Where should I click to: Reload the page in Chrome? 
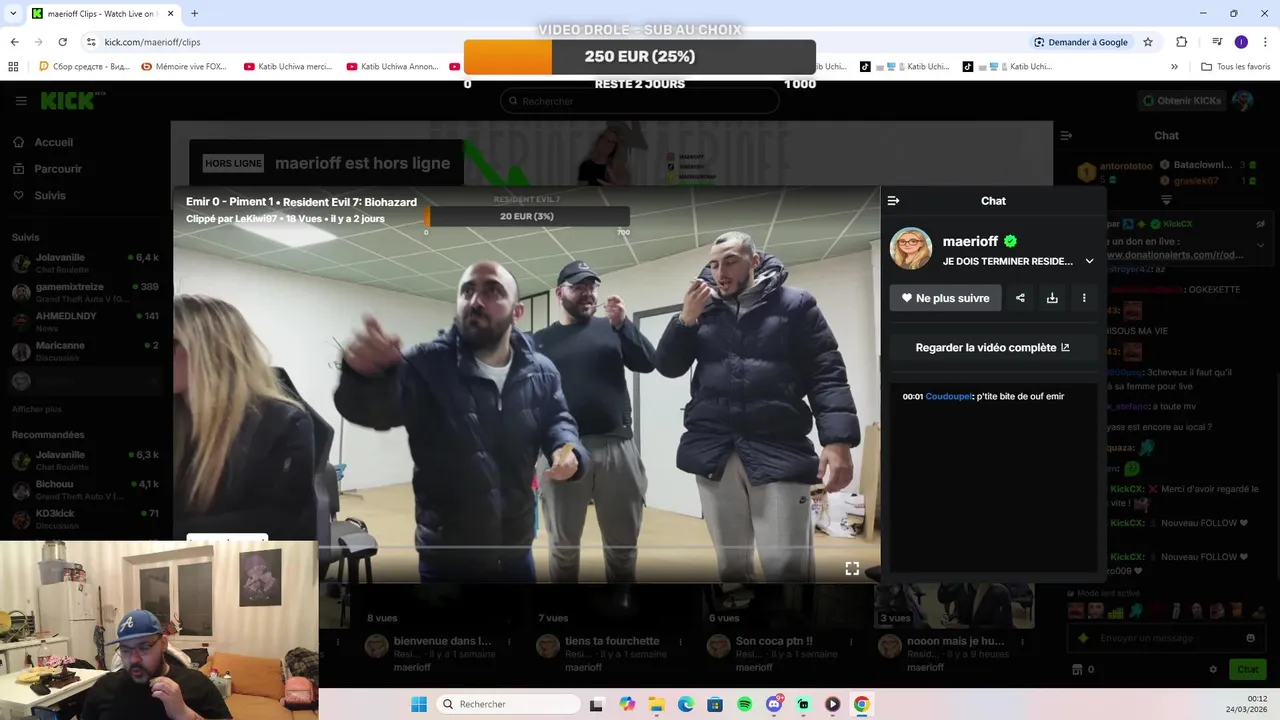pos(62,42)
